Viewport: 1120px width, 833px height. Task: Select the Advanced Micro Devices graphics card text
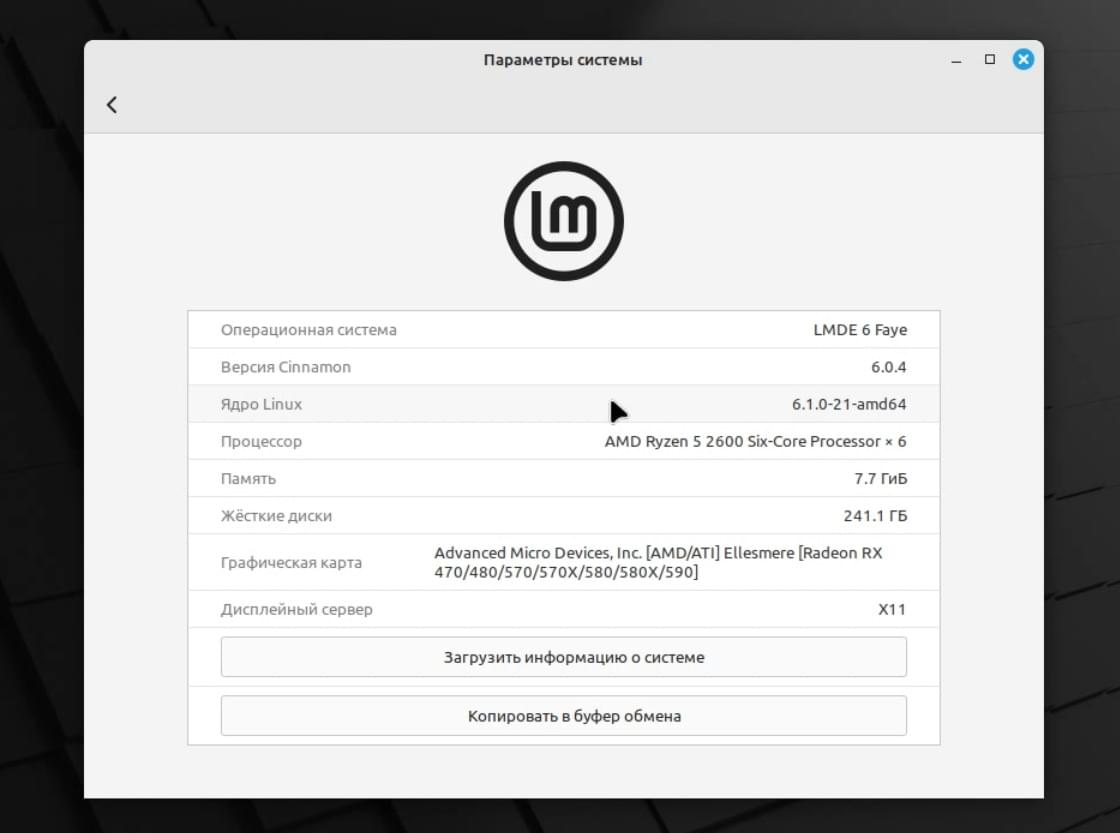[659, 562]
